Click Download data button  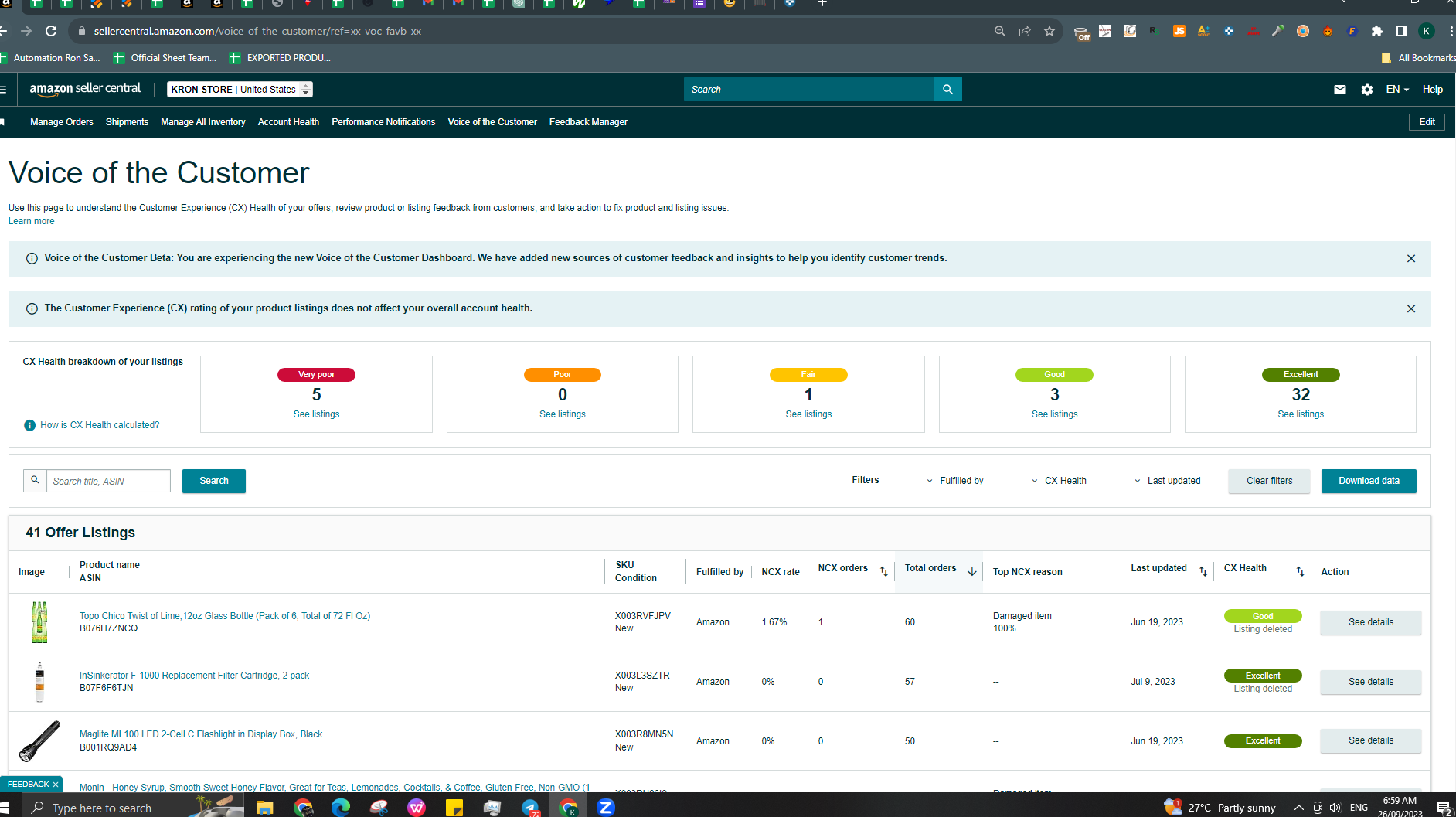click(x=1369, y=481)
